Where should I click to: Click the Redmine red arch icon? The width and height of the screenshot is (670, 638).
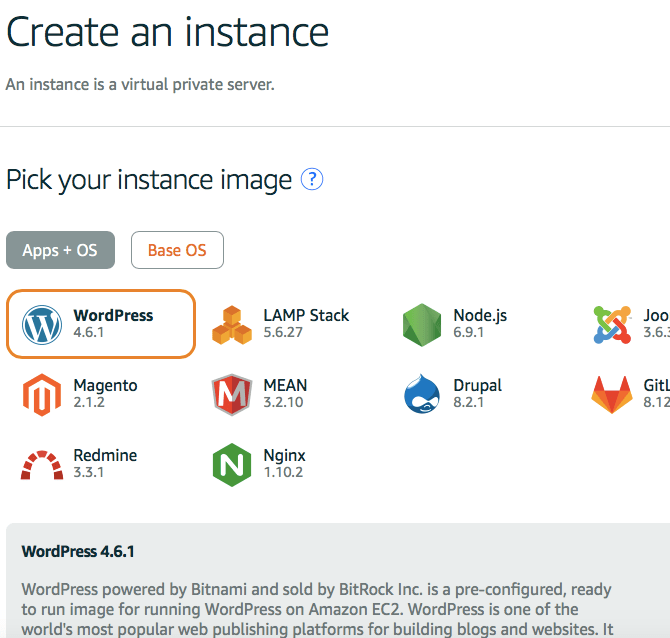[42, 465]
